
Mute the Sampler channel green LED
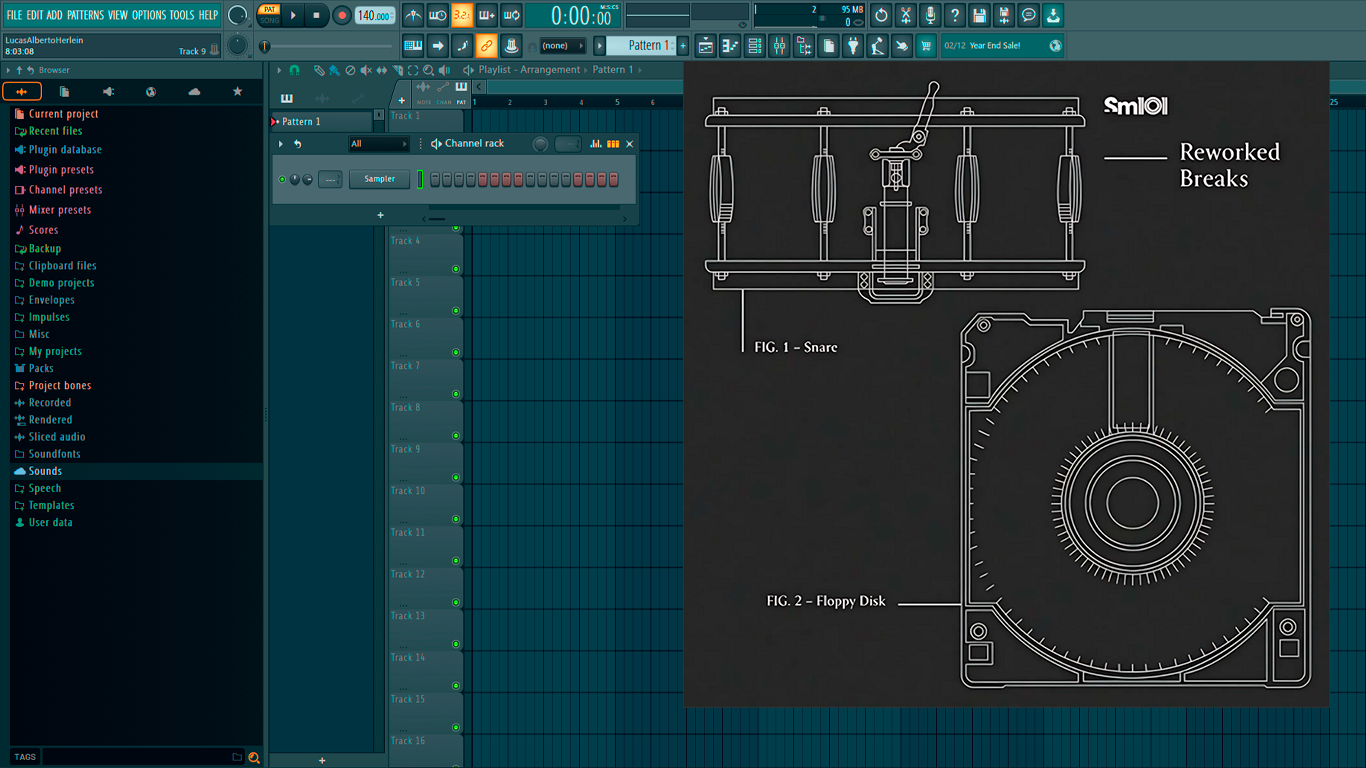click(x=282, y=179)
